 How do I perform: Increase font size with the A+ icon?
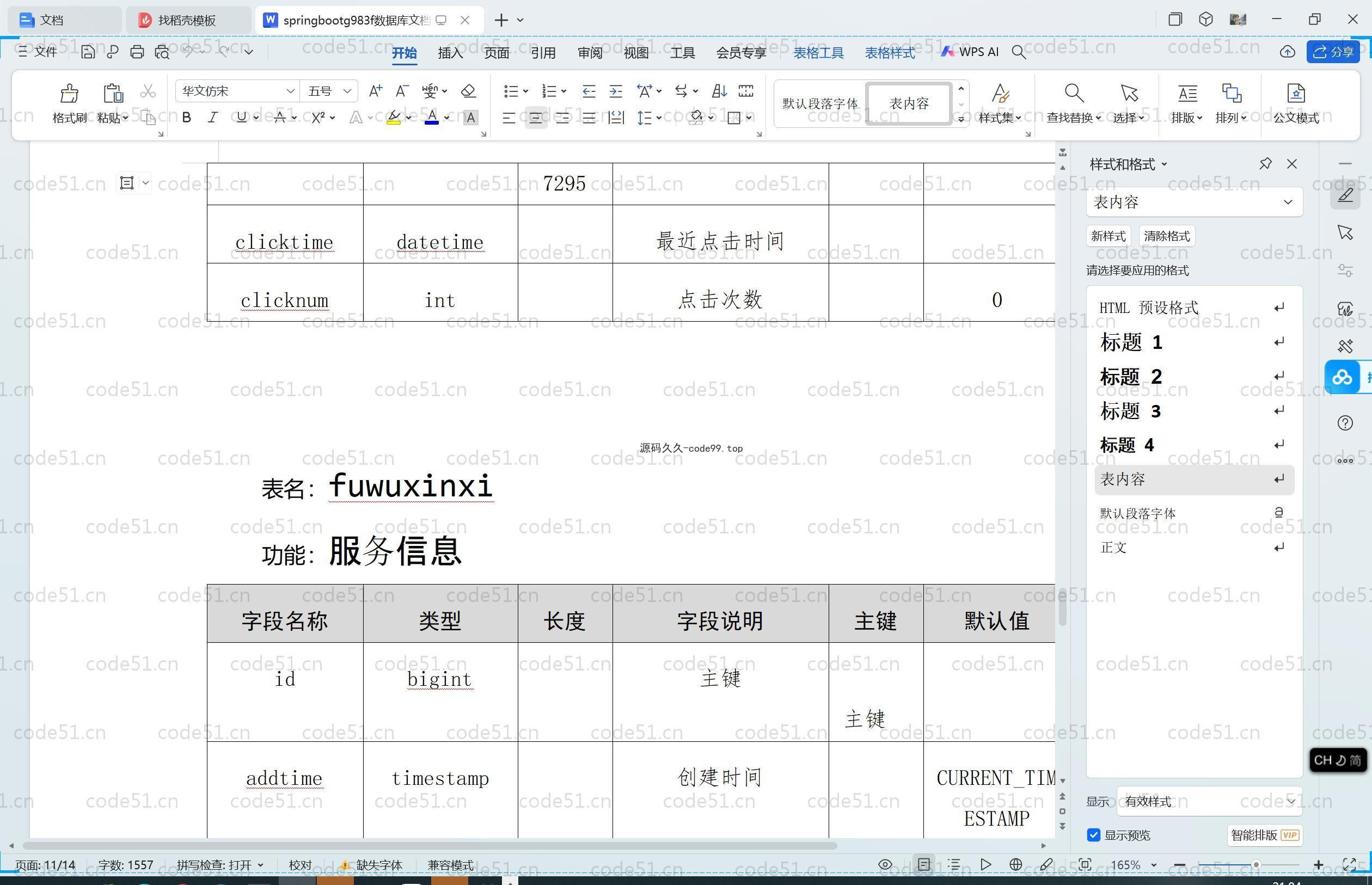(x=375, y=91)
